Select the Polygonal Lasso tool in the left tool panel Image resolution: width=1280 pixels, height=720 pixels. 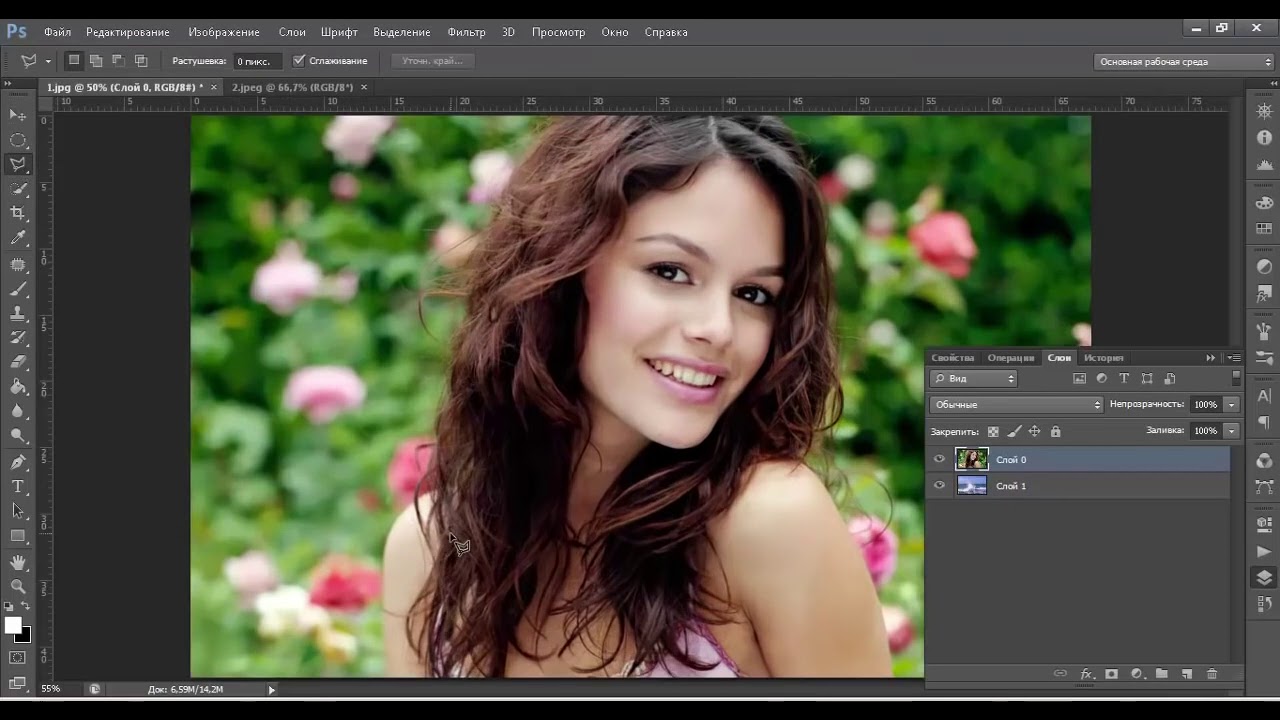[x=18, y=164]
